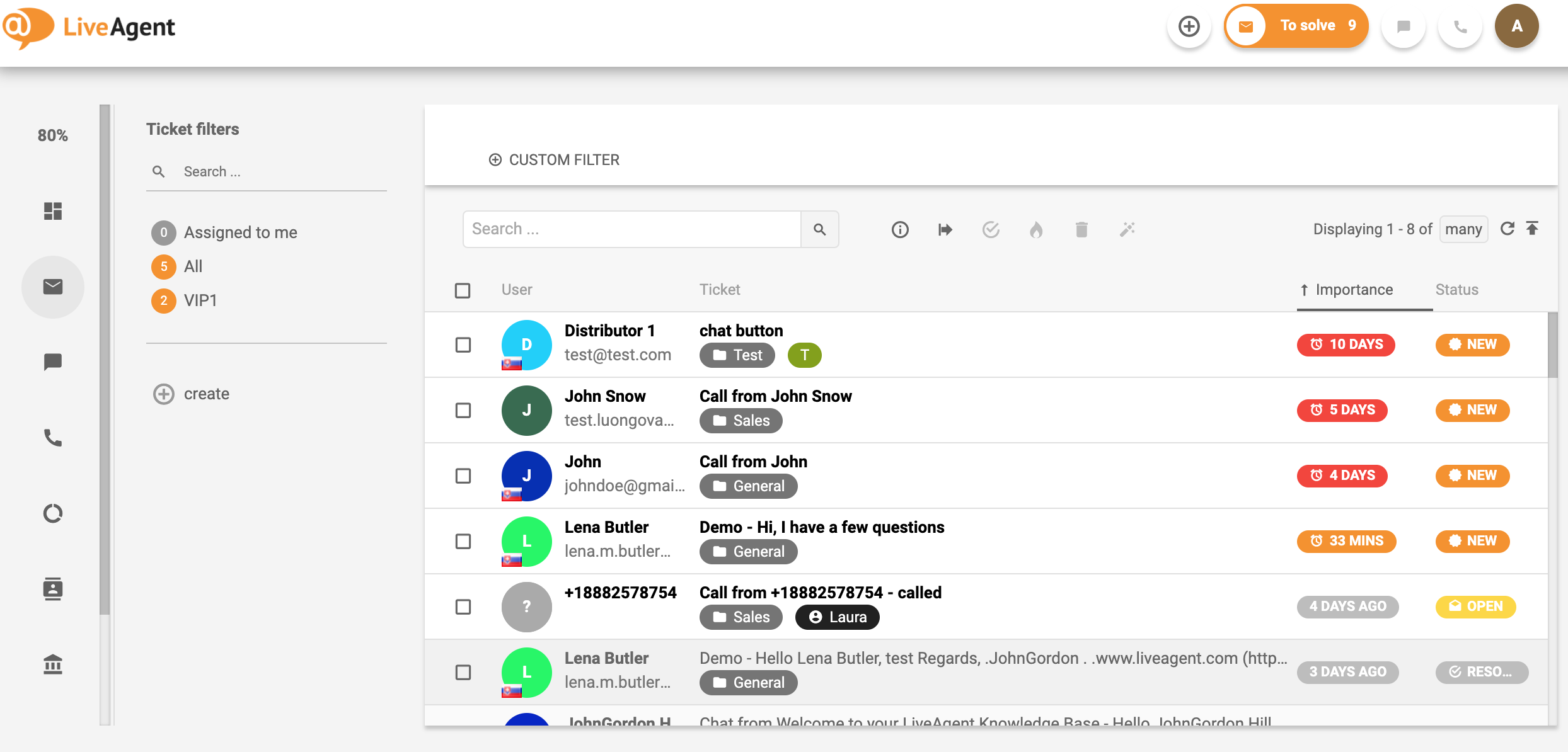
Task: Toggle the select-all tickets header checkbox
Action: click(463, 290)
